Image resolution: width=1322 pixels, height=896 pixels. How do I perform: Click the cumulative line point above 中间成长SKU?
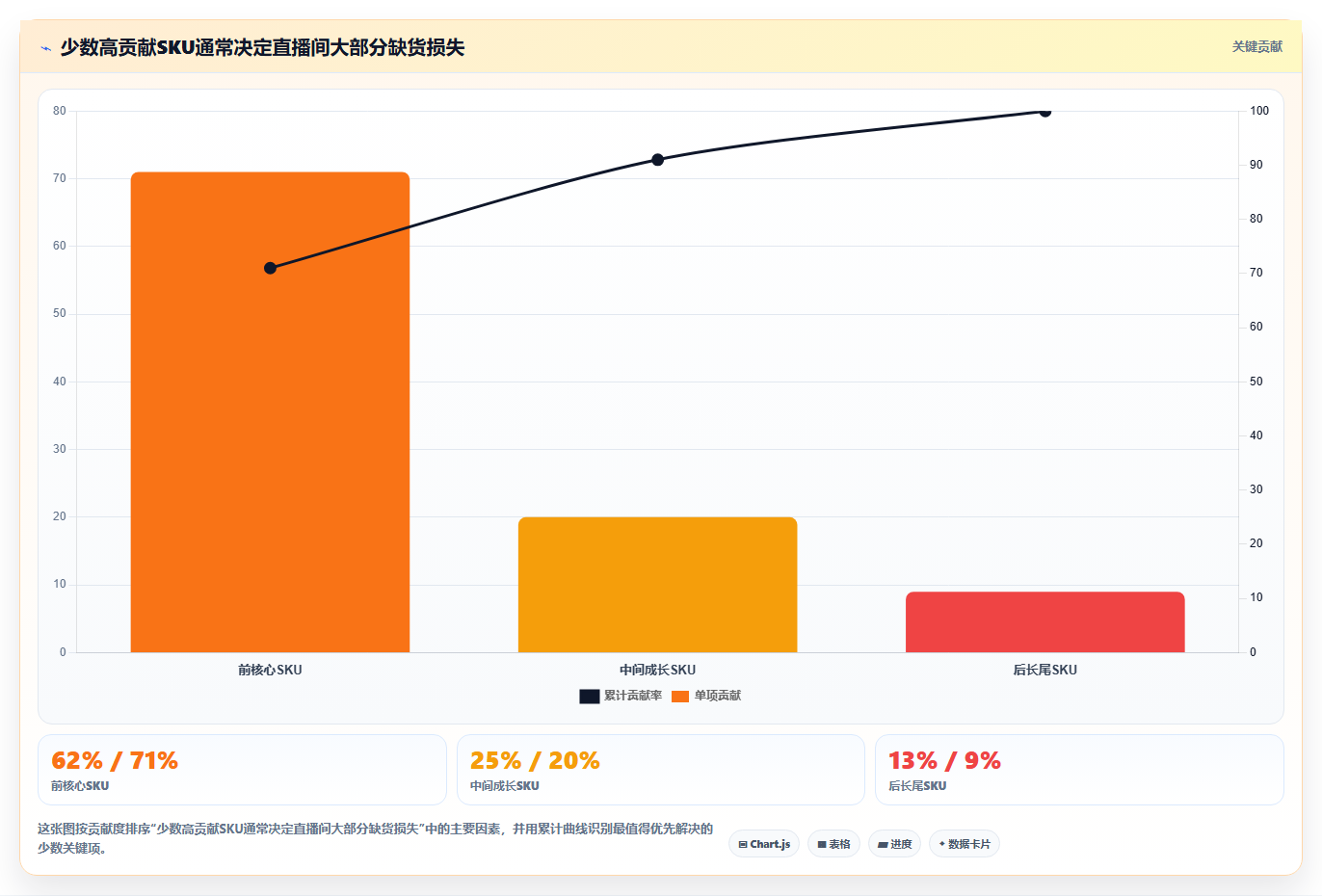pyautogui.click(x=657, y=160)
